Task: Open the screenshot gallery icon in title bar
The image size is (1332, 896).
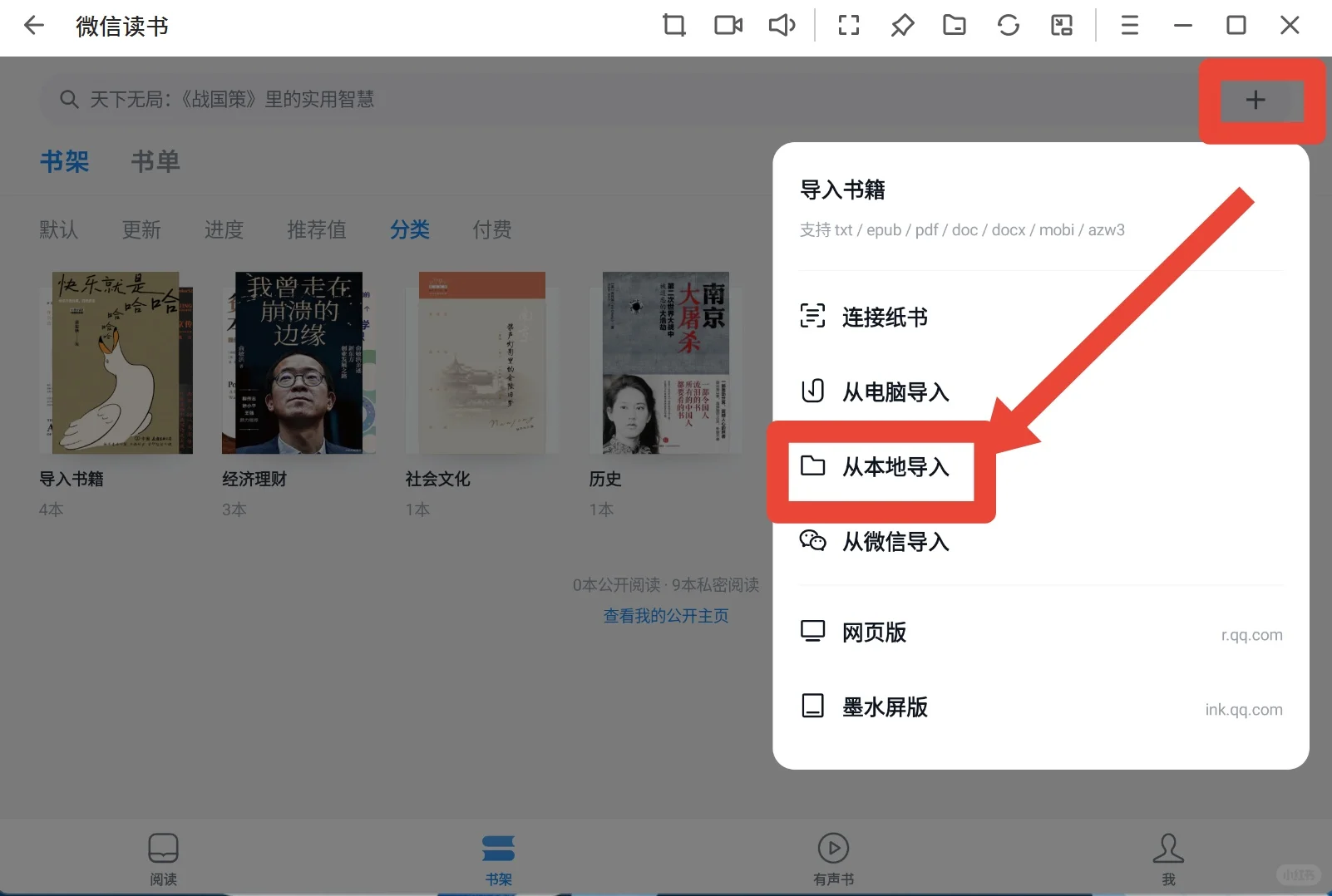Action: click(x=1062, y=26)
